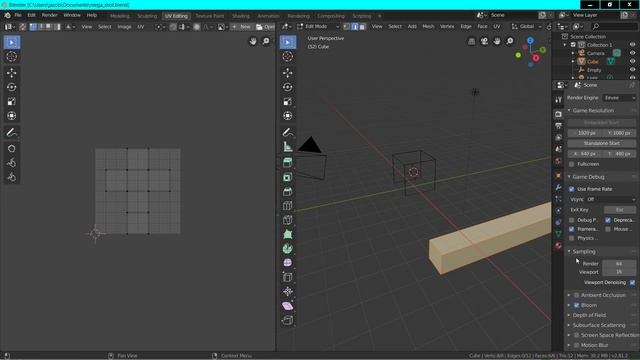Open the Render Engine dropdown

click(620, 98)
